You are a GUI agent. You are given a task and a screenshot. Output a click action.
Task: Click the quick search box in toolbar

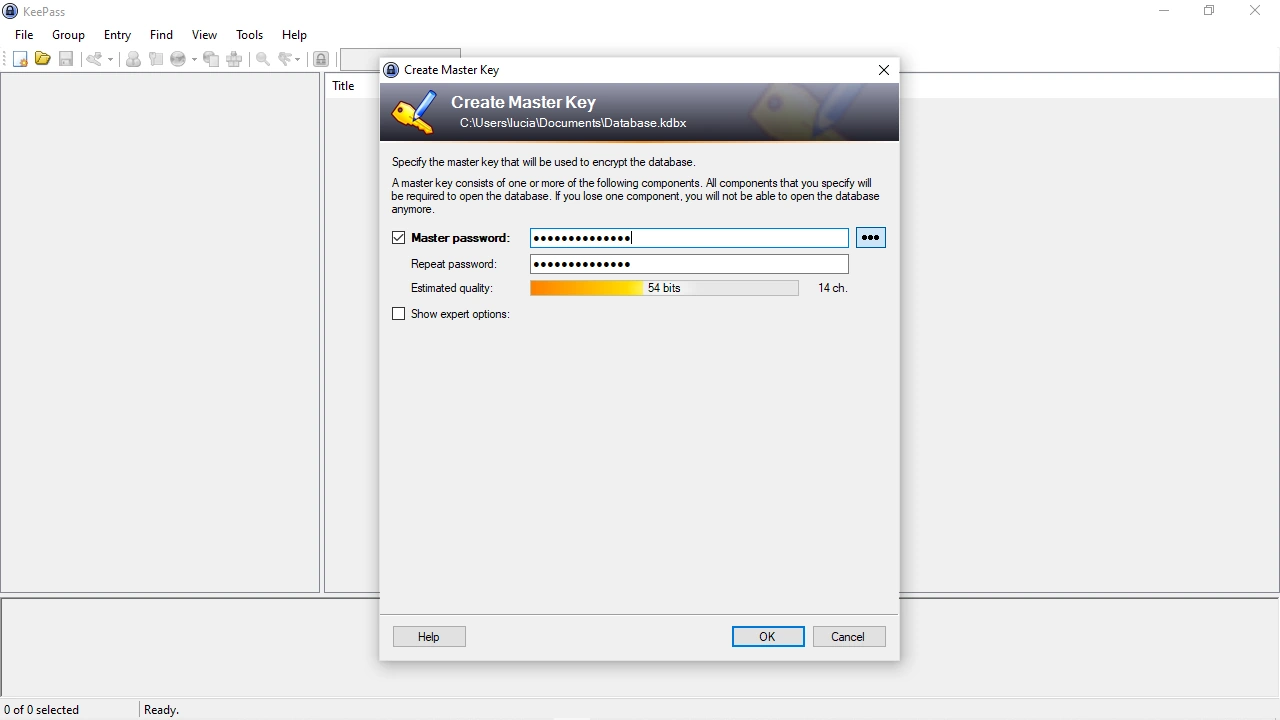400,59
